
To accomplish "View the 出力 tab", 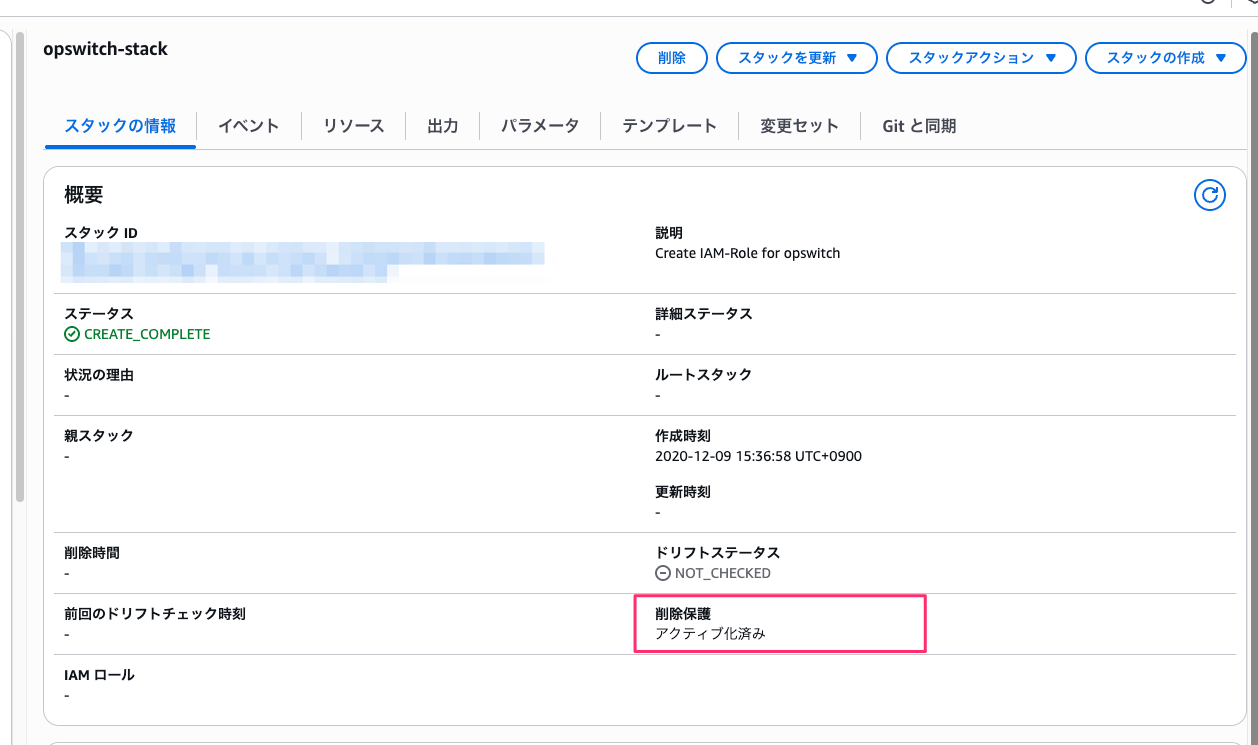I will pyautogui.click(x=442, y=125).
